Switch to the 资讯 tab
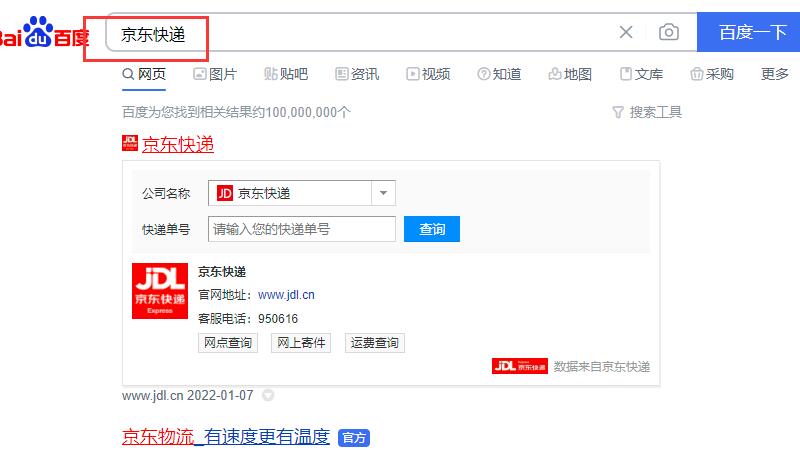The image size is (800, 450). 357,74
